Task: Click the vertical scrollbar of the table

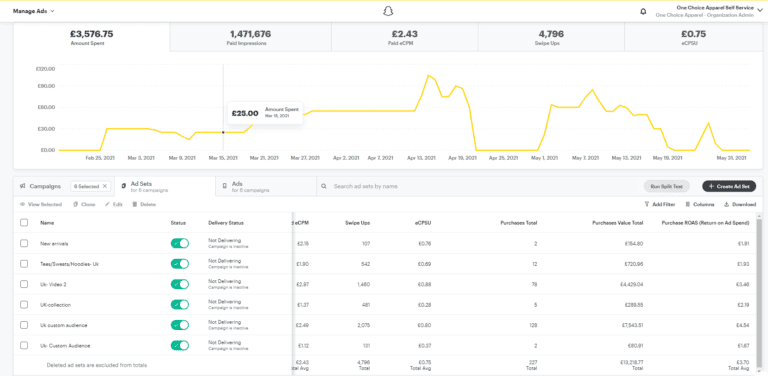Action: point(759,294)
